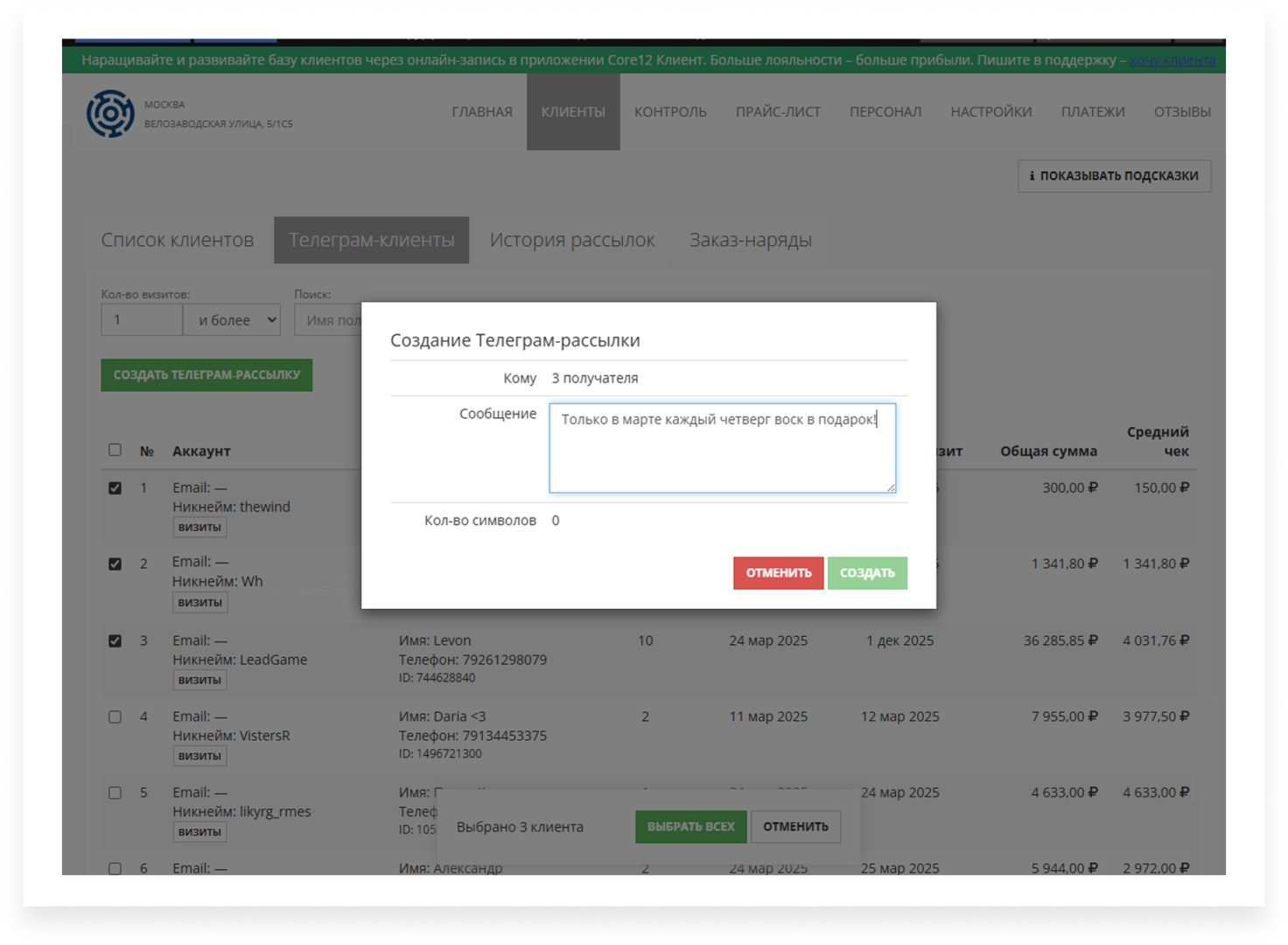Uncheck the checkbox for client LeadGame
1288x945 pixels.
(x=115, y=640)
